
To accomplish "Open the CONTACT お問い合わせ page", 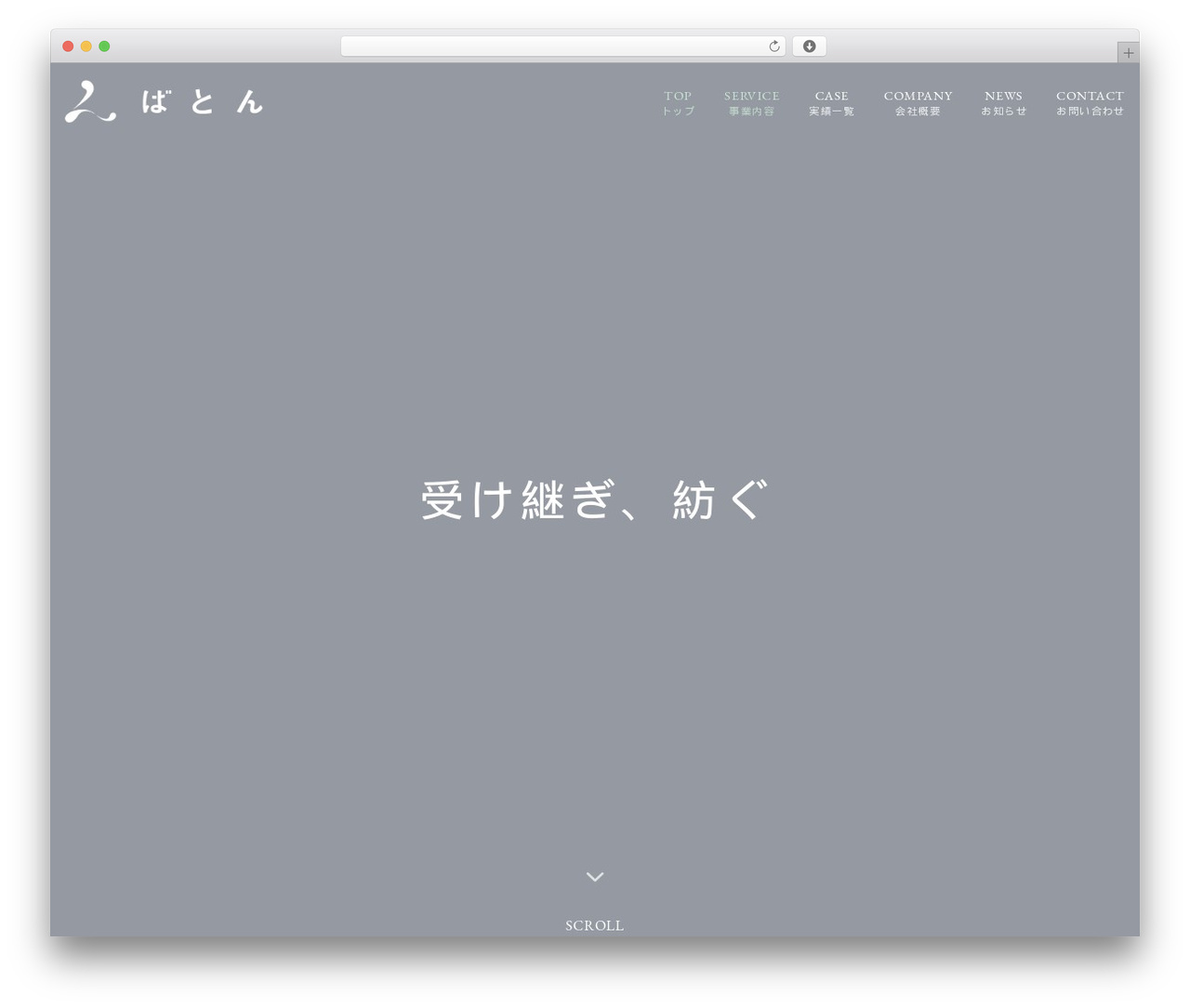I will tap(1090, 103).
